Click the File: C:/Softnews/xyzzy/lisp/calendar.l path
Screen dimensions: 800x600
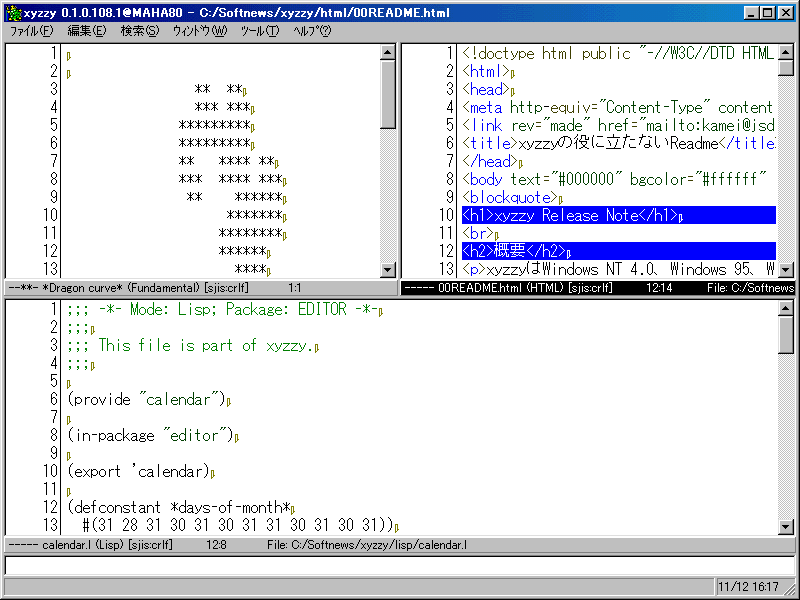point(367,545)
